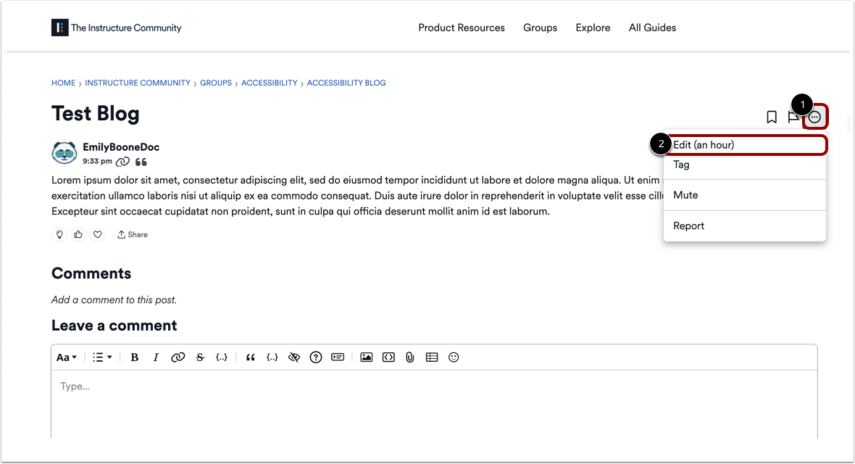Open Groups in the top navigation
Image resolution: width=855 pixels, height=464 pixels.
[x=540, y=28]
